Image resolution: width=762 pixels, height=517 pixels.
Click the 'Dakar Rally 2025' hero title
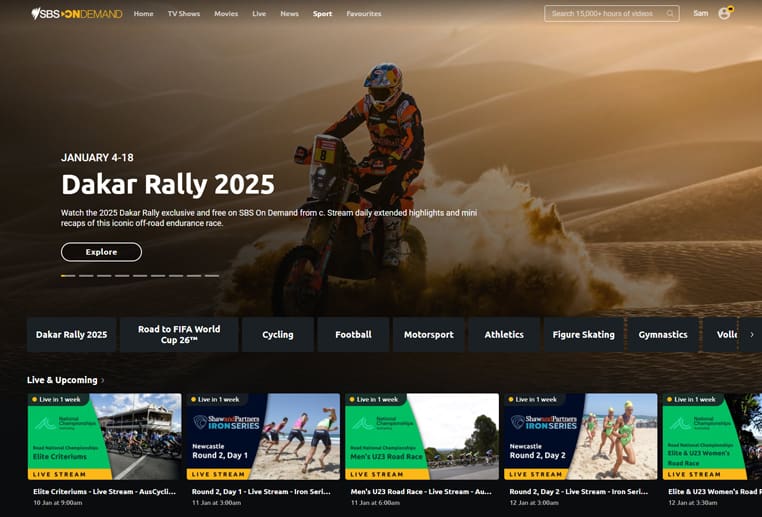168,185
